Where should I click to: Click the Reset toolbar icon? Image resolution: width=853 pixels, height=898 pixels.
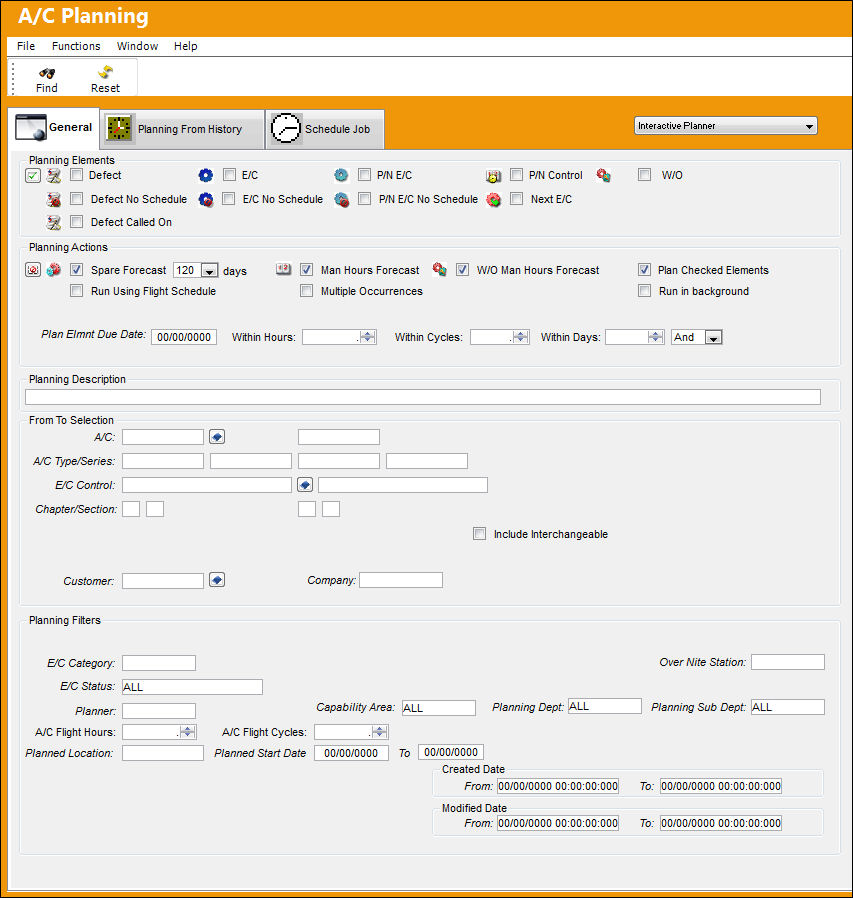click(105, 72)
